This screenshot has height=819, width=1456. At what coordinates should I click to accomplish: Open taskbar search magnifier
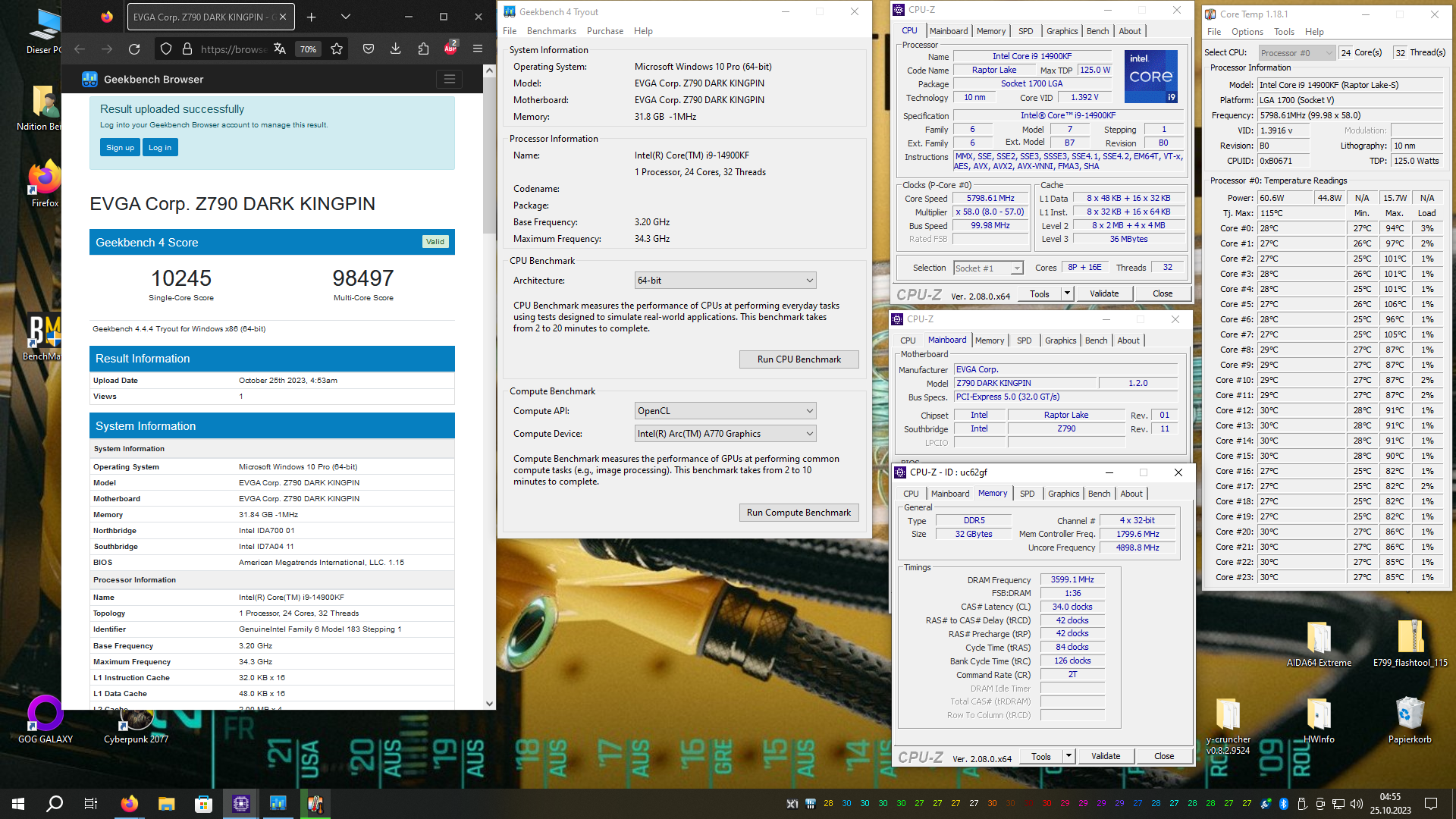pyautogui.click(x=55, y=804)
